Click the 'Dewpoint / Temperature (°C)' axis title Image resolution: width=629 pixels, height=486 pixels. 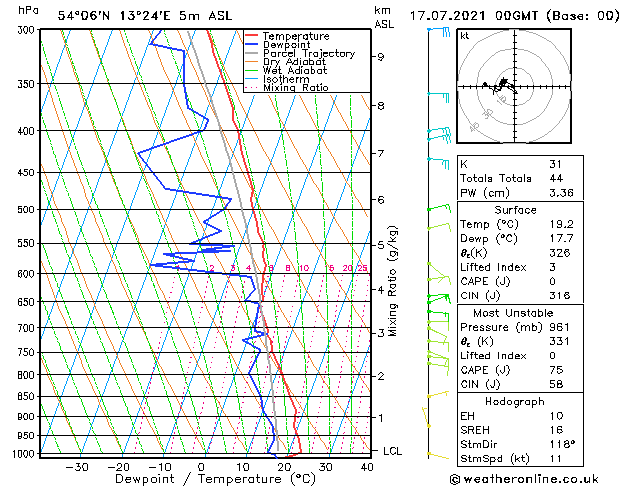[x=215, y=479]
